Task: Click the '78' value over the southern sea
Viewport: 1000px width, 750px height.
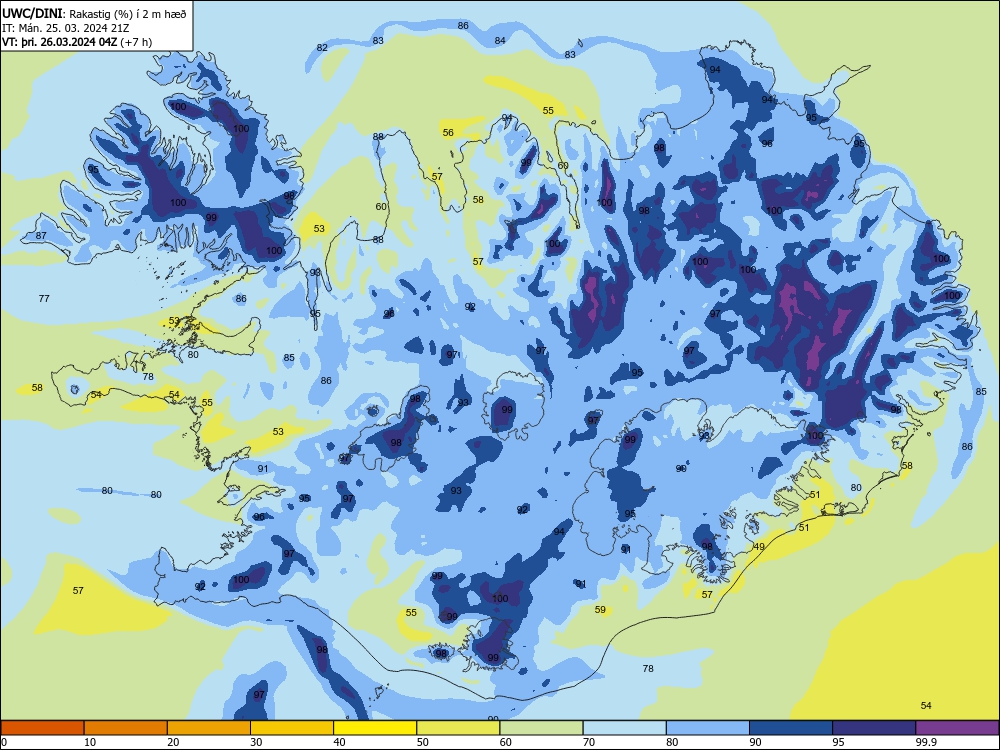Action: click(648, 668)
